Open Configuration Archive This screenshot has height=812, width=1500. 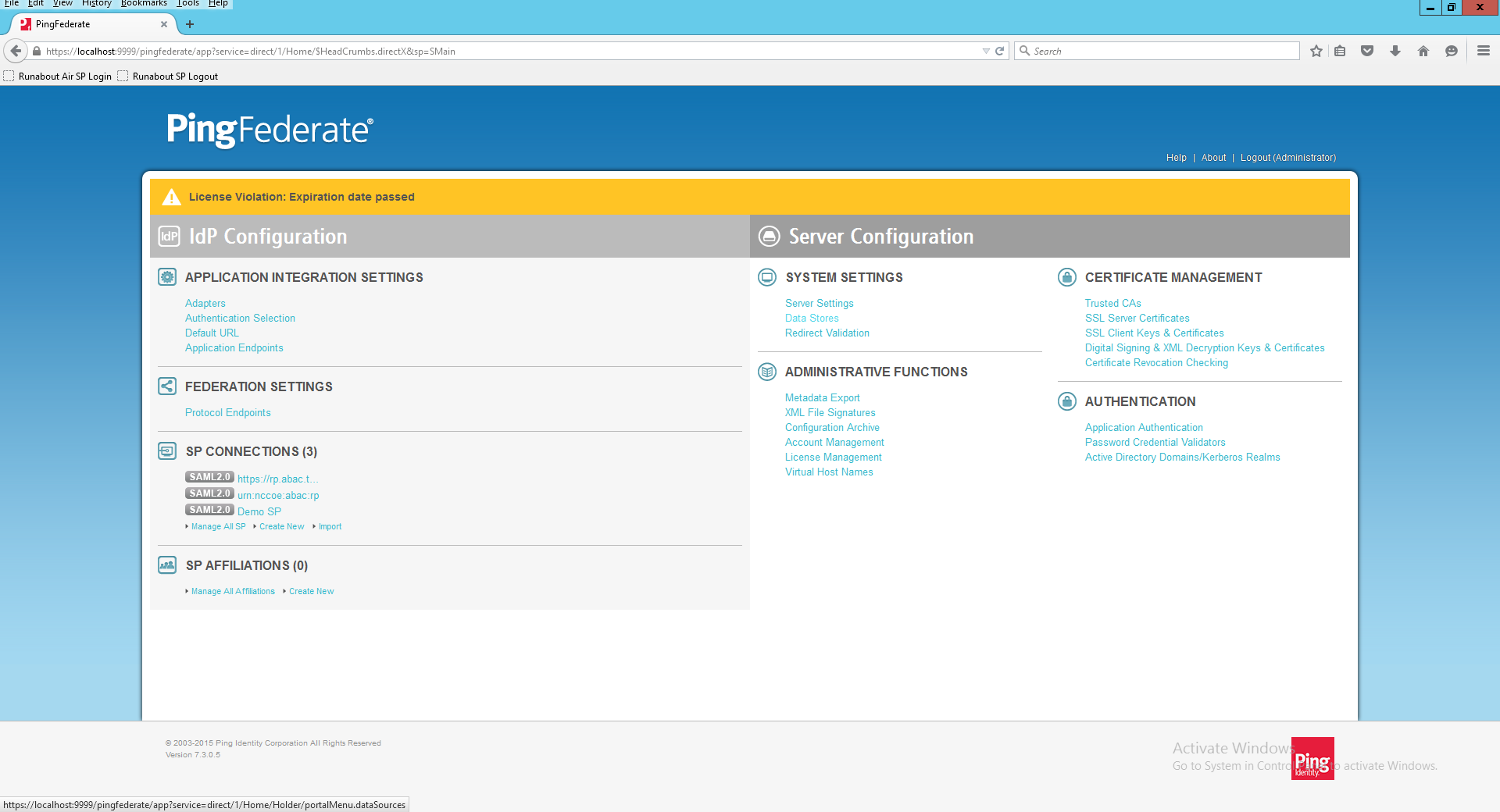tap(832, 427)
